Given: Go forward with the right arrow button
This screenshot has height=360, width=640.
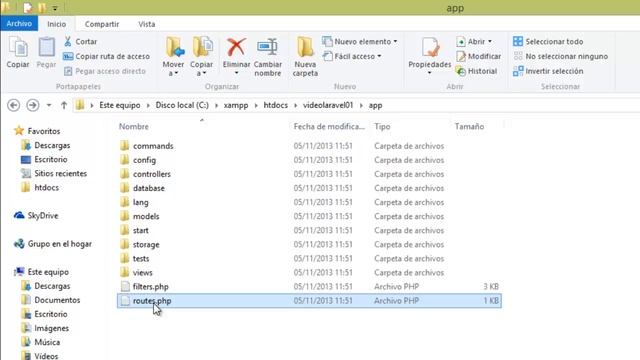Looking at the screenshot, I should (33, 105).
